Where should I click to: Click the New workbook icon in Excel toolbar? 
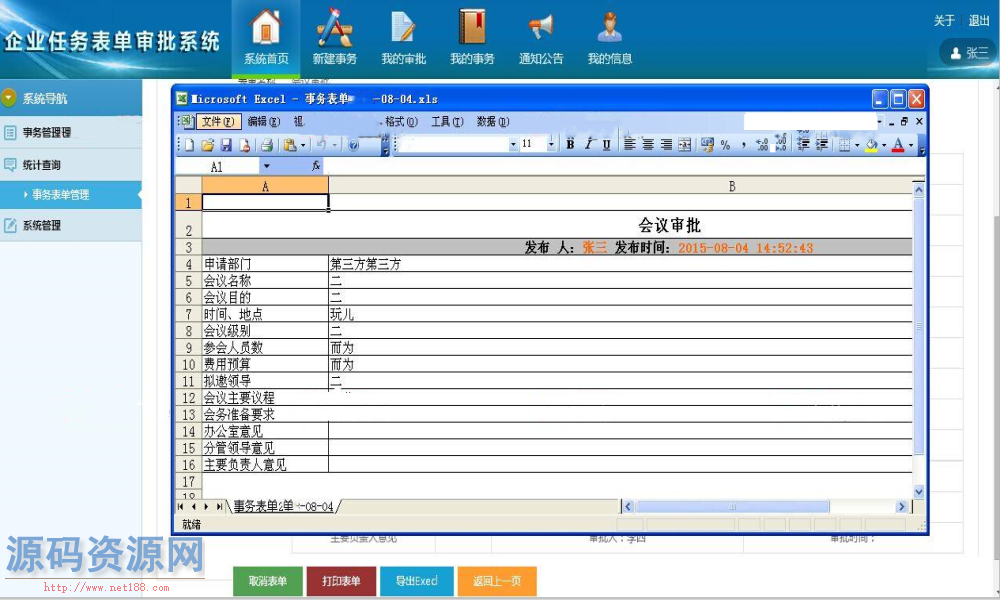(189, 145)
